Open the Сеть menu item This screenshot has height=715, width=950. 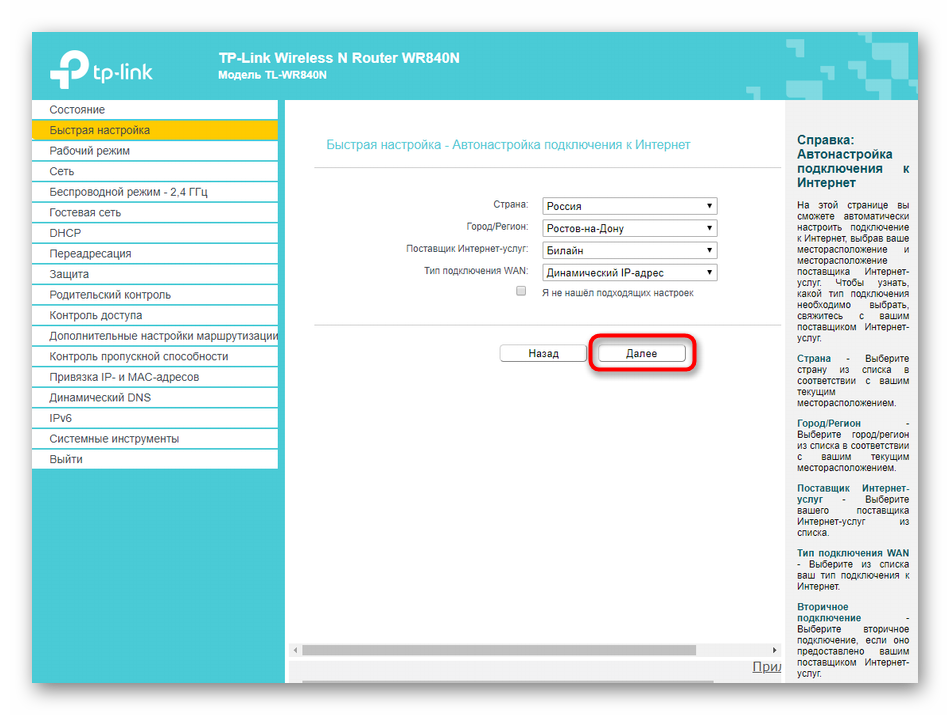tap(62, 172)
